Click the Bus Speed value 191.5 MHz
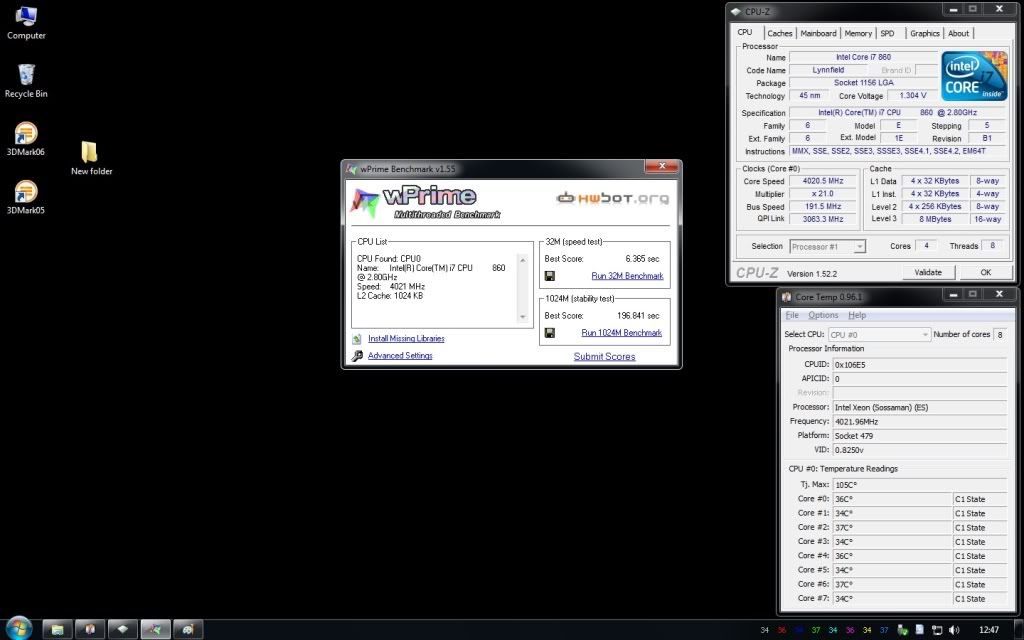 coord(823,206)
